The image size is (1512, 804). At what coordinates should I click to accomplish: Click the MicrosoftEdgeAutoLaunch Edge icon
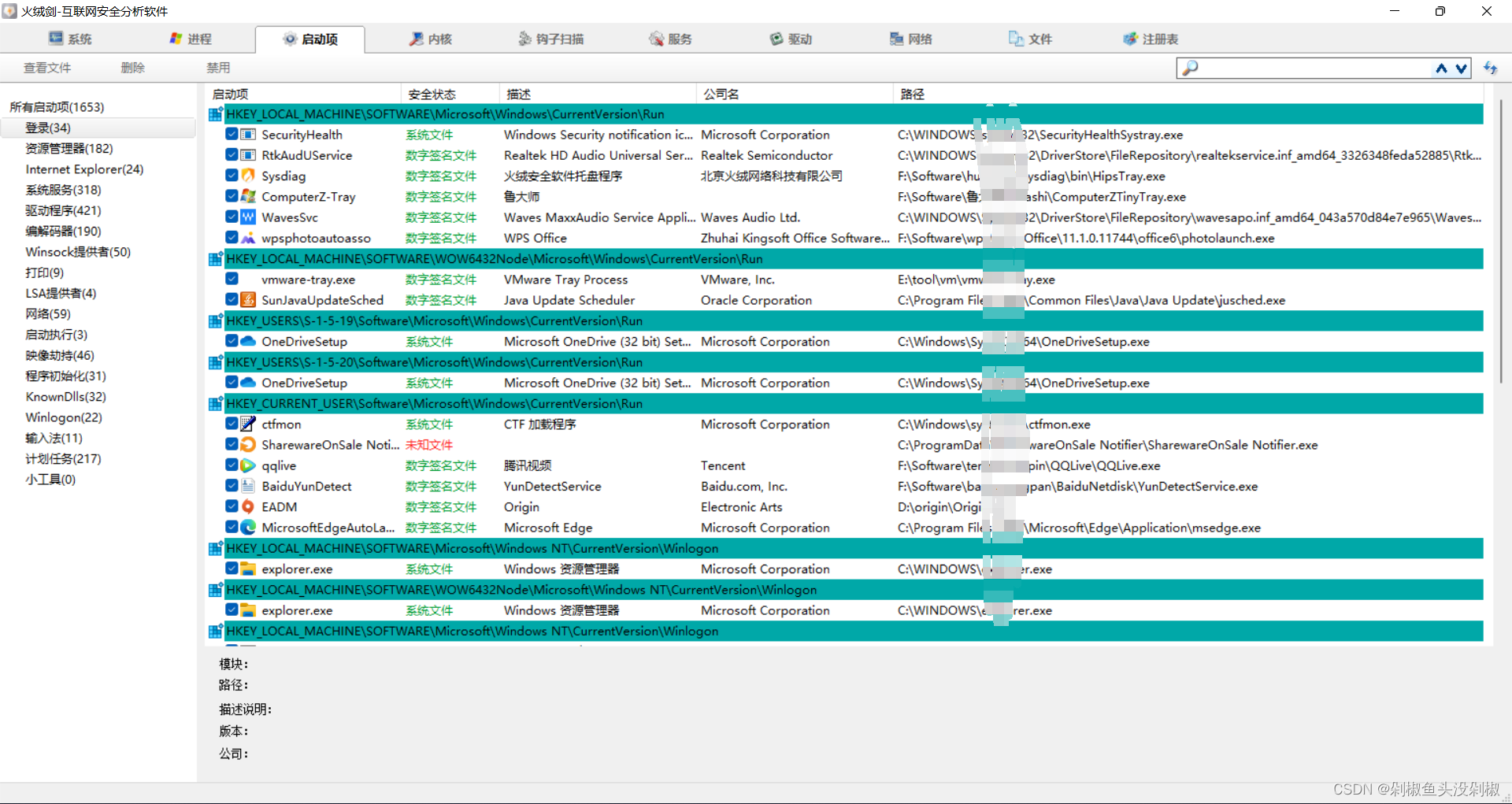(248, 527)
